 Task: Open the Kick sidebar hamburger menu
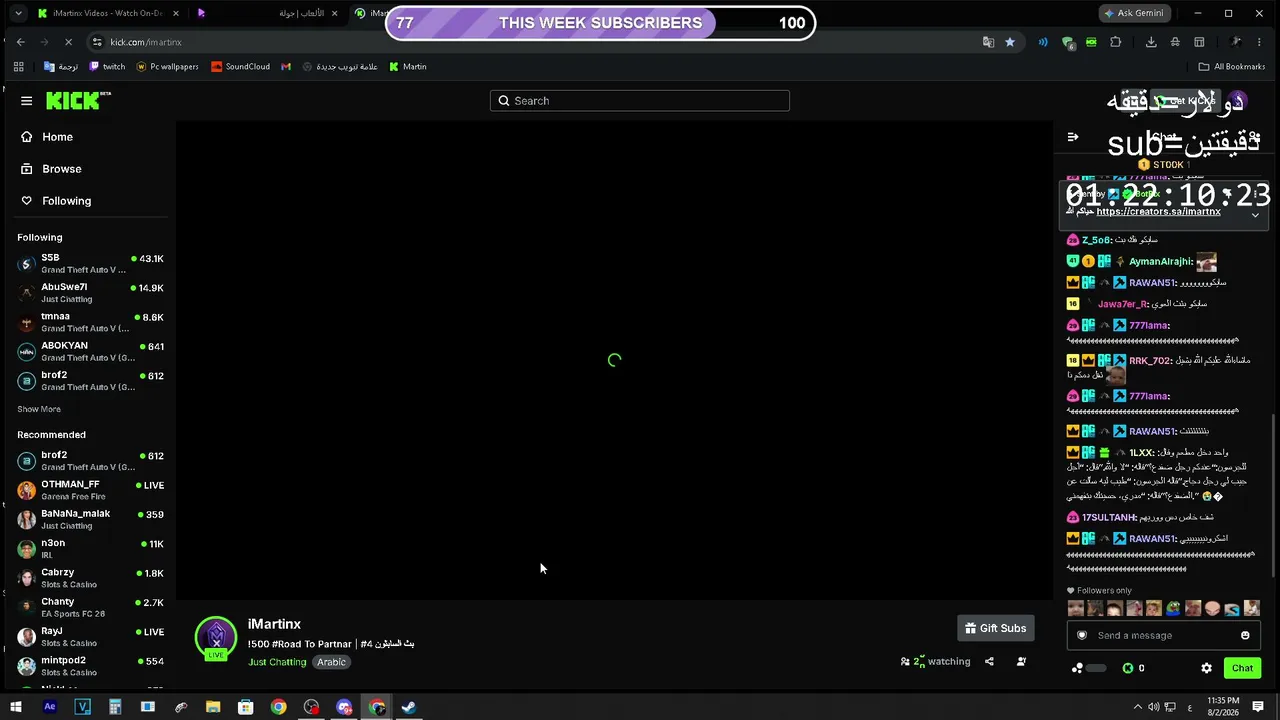coord(26,101)
